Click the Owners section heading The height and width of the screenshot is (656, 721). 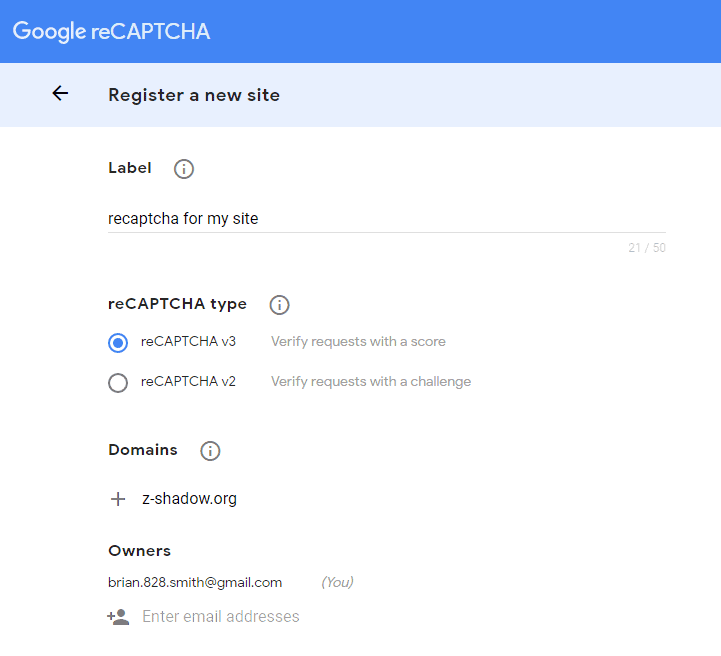(139, 551)
